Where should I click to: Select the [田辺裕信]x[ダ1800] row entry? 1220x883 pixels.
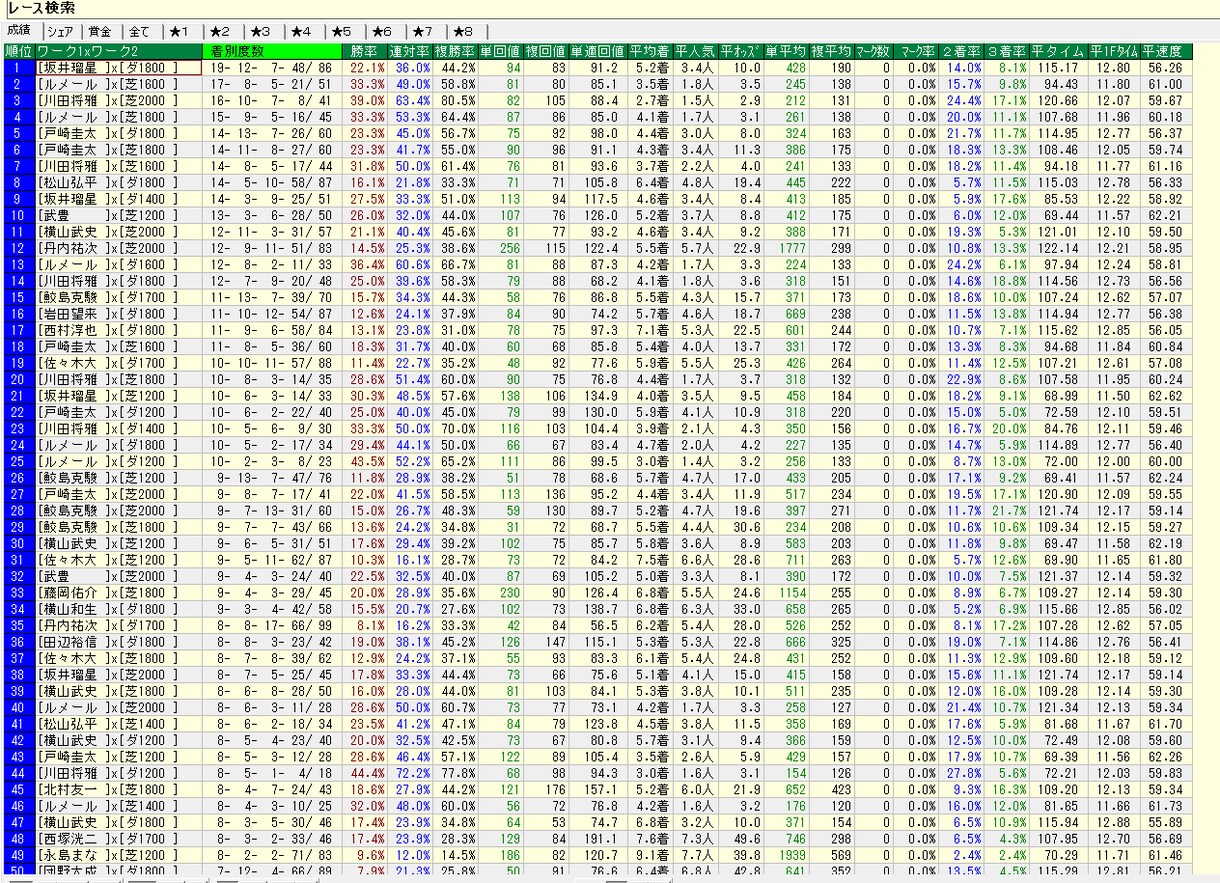119,642
